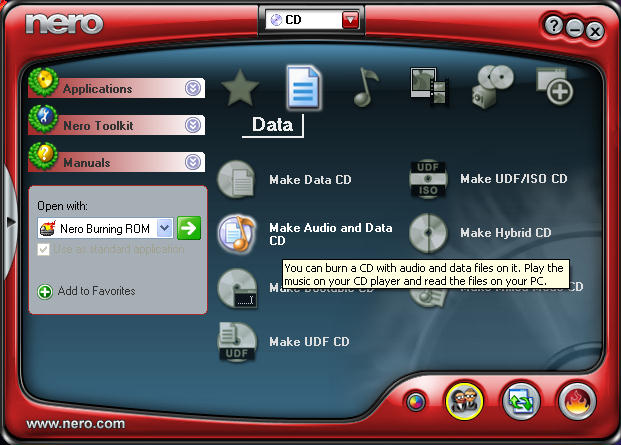Click the Applications disc wreath icon
Screen dimensions: 621x445
[43, 82]
